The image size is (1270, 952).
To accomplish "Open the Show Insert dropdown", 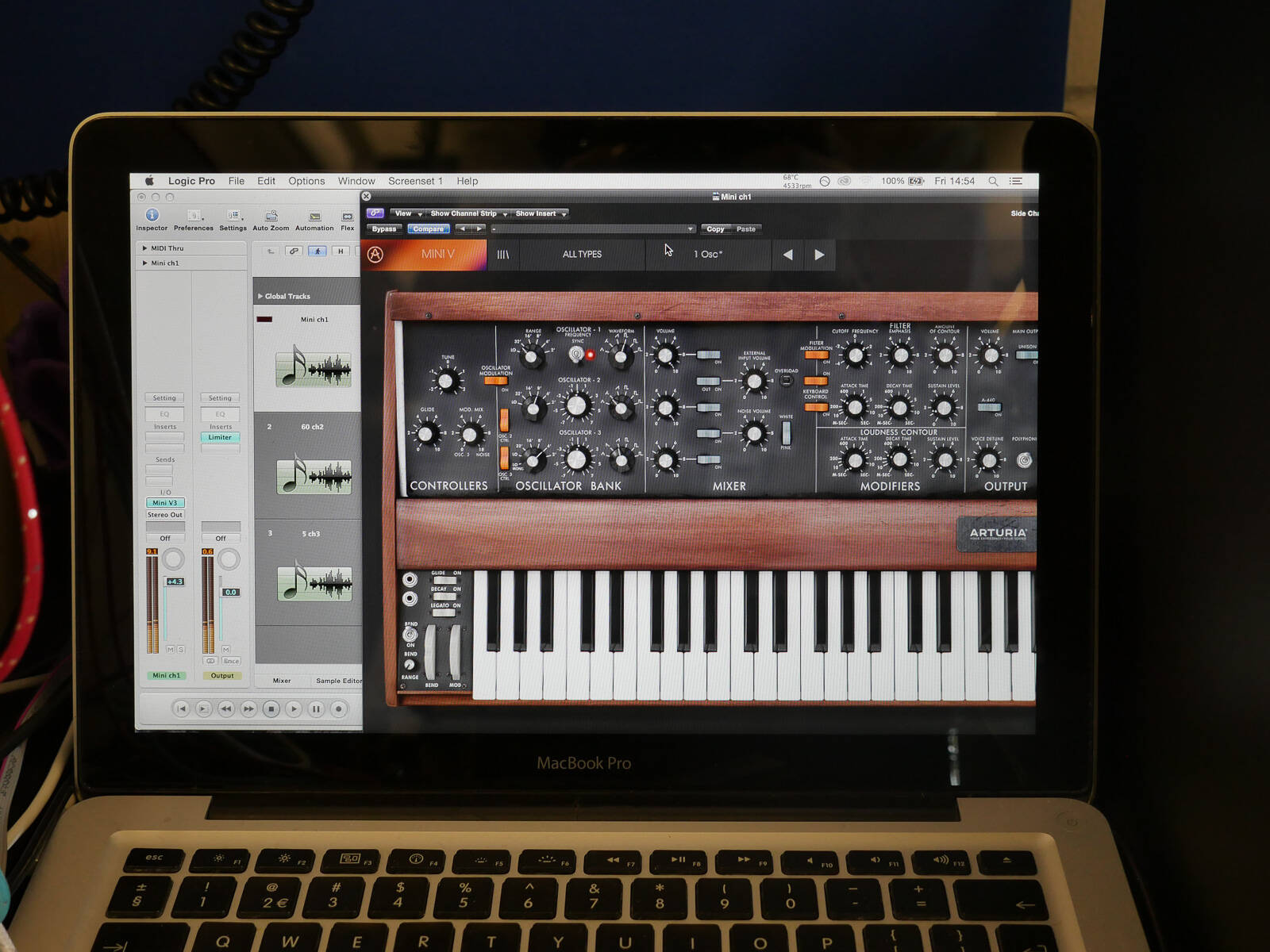I will (x=540, y=213).
